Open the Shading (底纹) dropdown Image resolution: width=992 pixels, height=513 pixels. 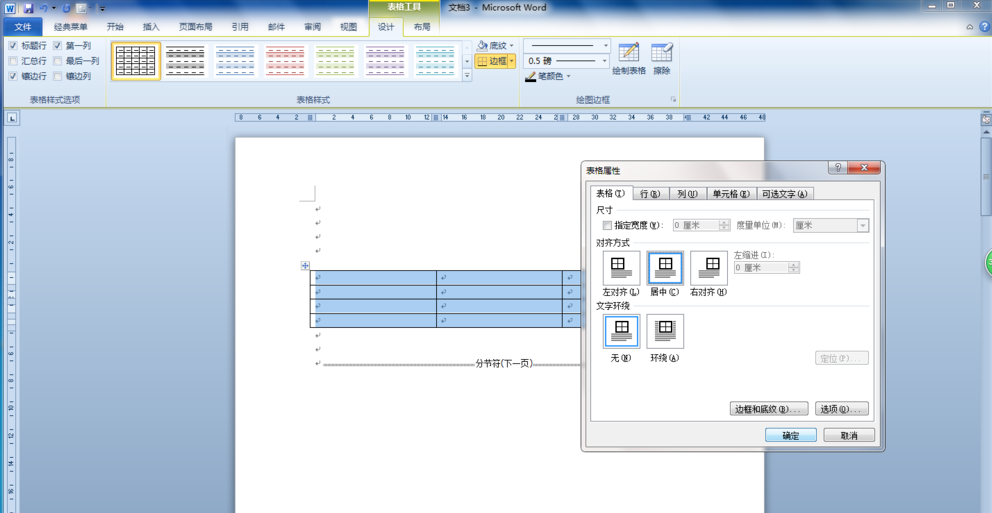click(x=496, y=45)
